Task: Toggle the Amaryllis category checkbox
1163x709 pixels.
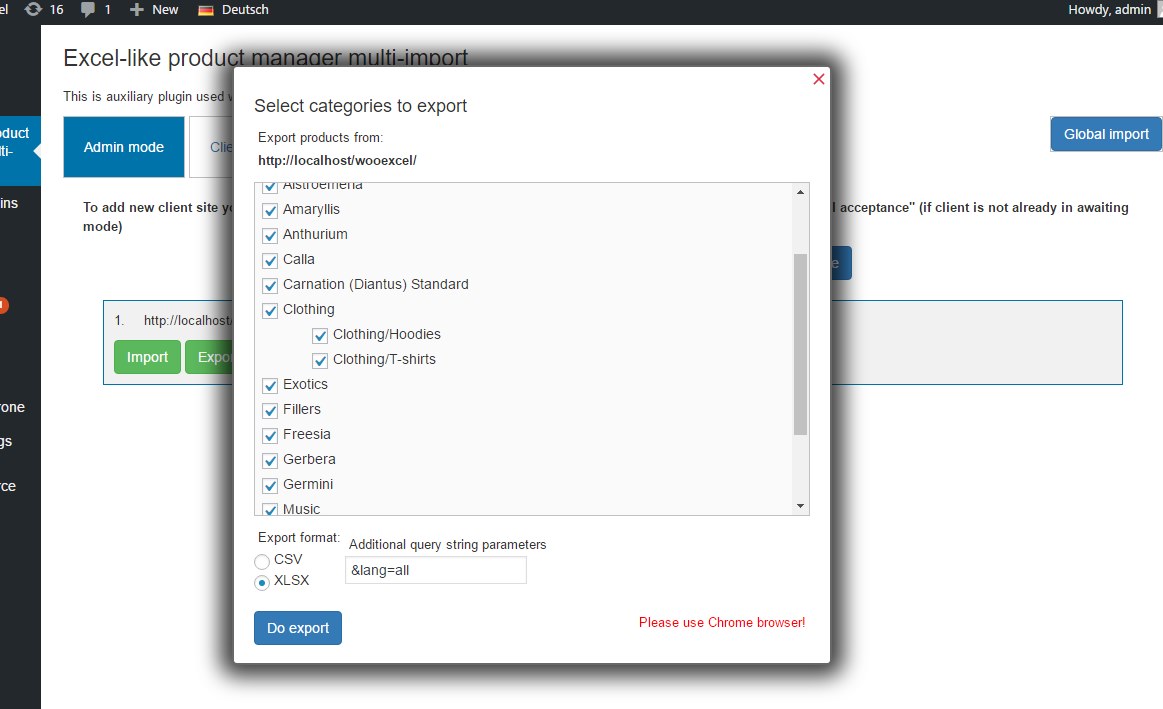Action: tap(269, 210)
